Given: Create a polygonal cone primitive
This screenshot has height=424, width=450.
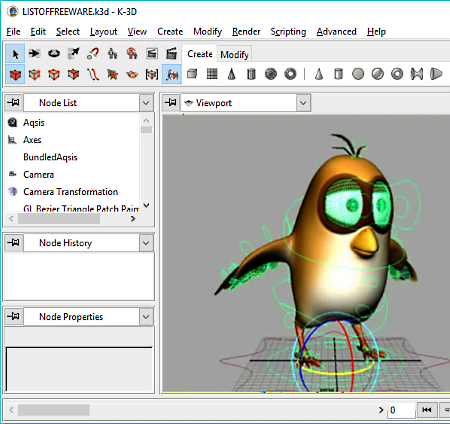Looking at the screenshot, I should click(x=232, y=74).
